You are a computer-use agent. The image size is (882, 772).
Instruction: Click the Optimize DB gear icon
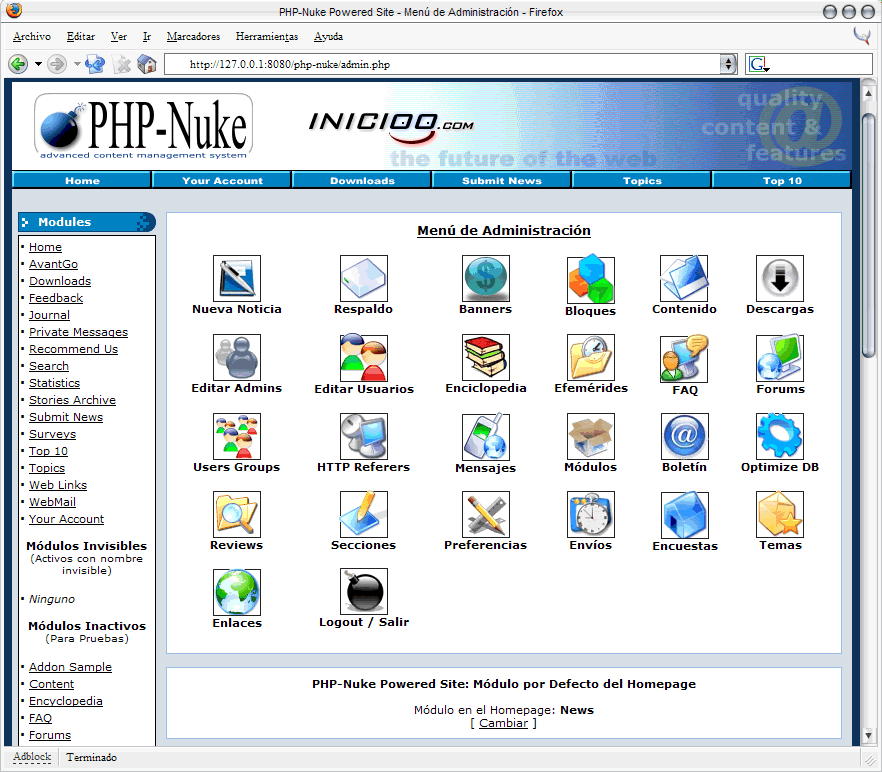[780, 436]
